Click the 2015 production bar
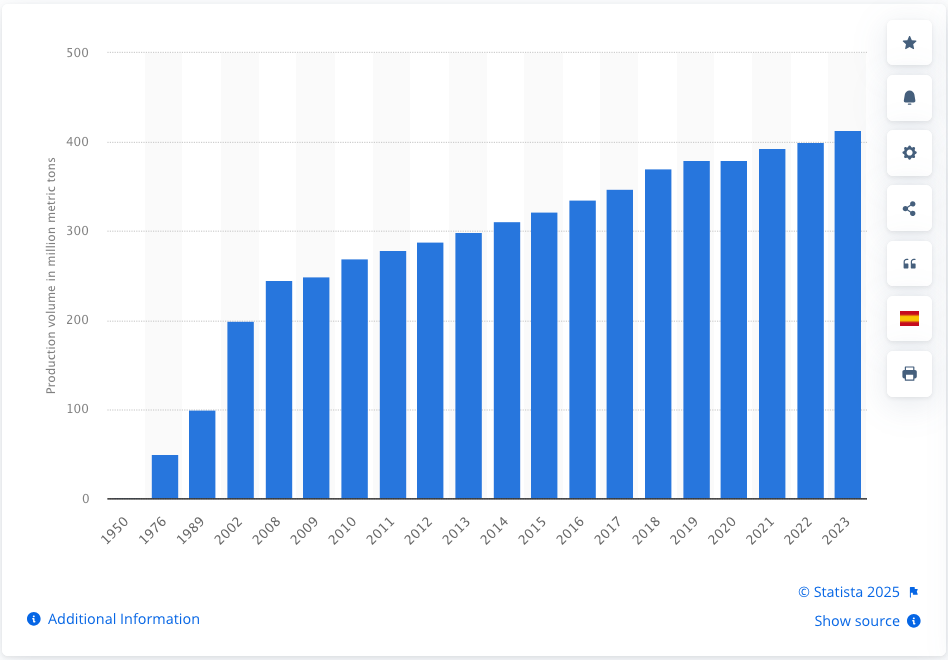 click(544, 355)
